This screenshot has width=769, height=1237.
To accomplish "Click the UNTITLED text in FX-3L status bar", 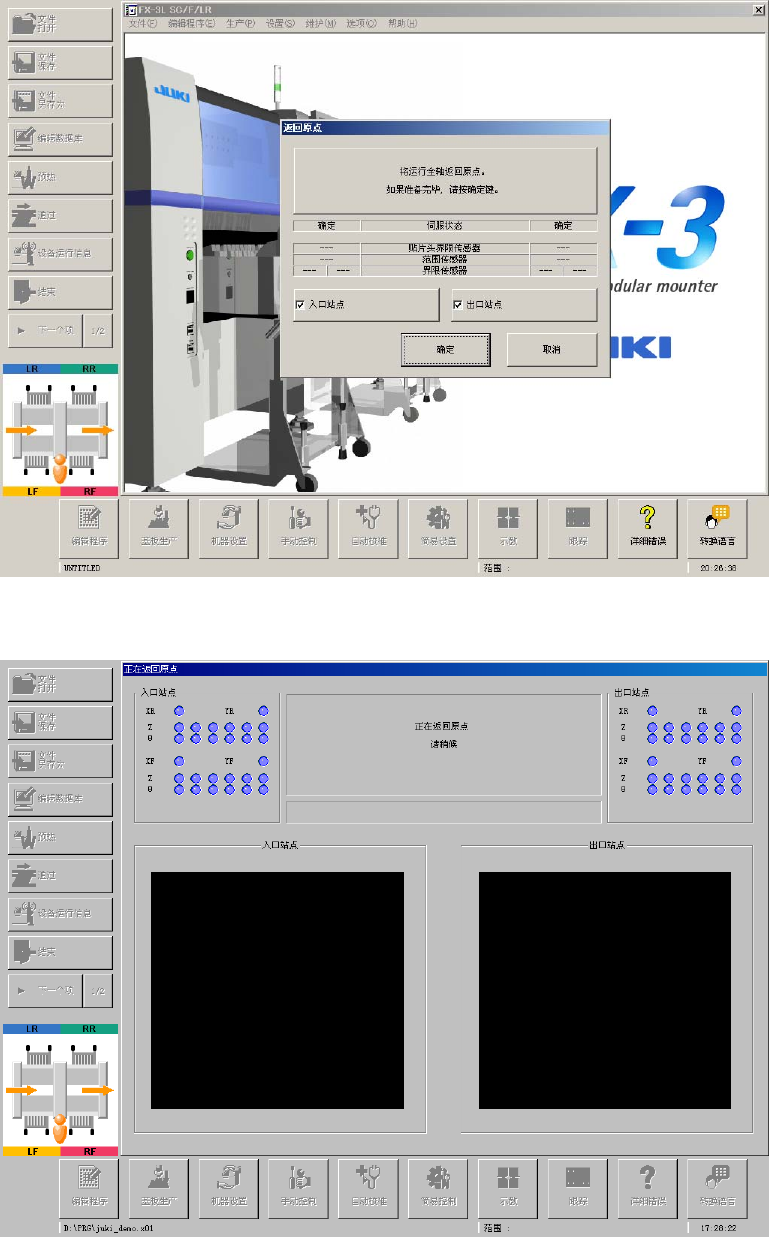I will (82, 568).
